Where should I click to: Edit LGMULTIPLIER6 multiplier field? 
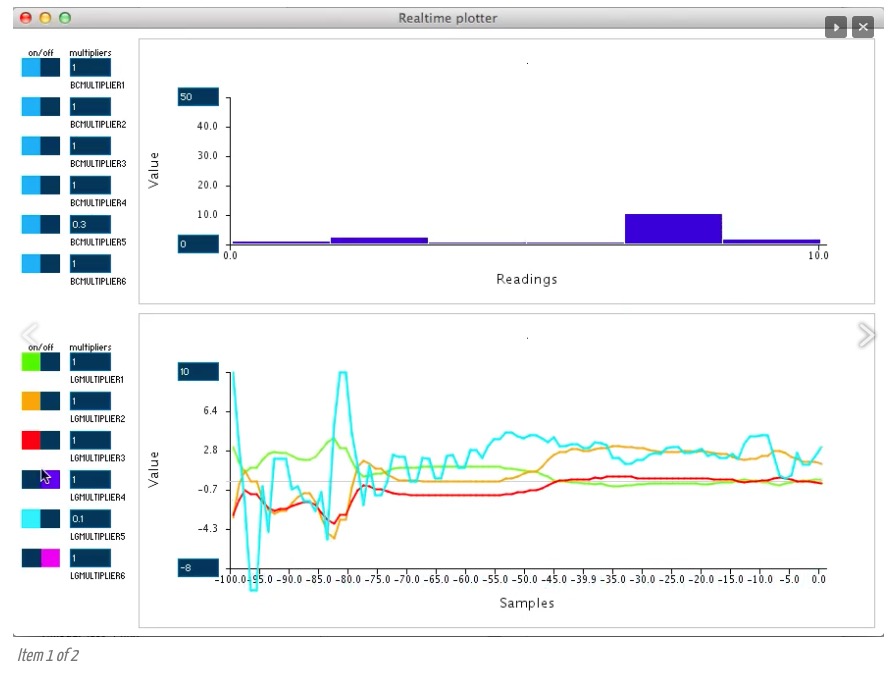pyautogui.click(x=90, y=558)
